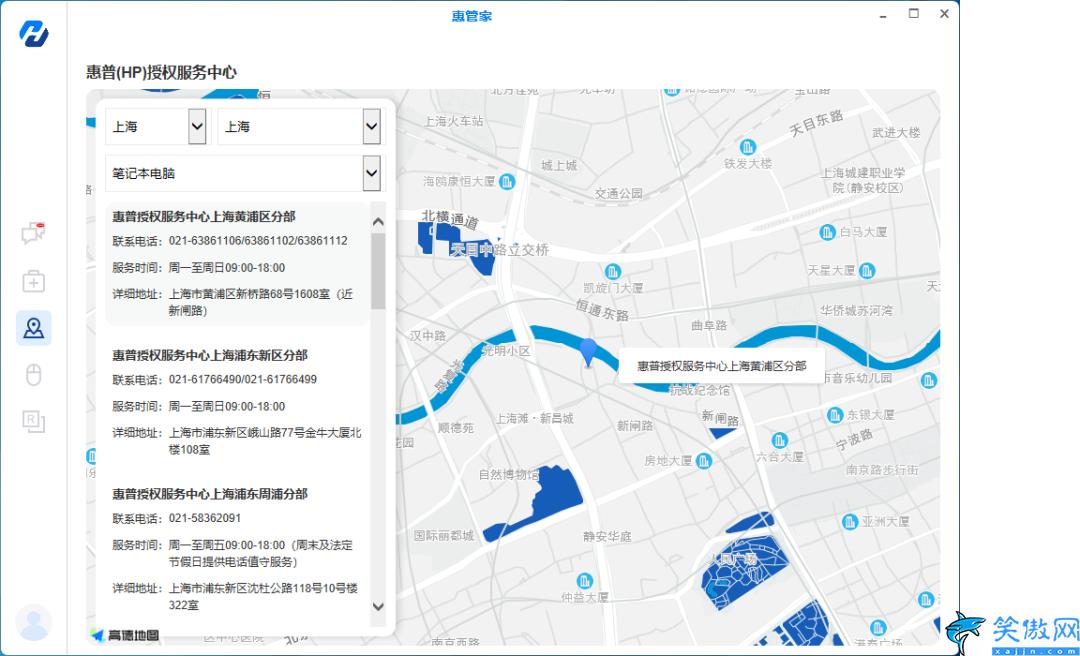Click the service list scroll-up arrow
Image resolution: width=1080 pixels, height=656 pixels.
377,222
